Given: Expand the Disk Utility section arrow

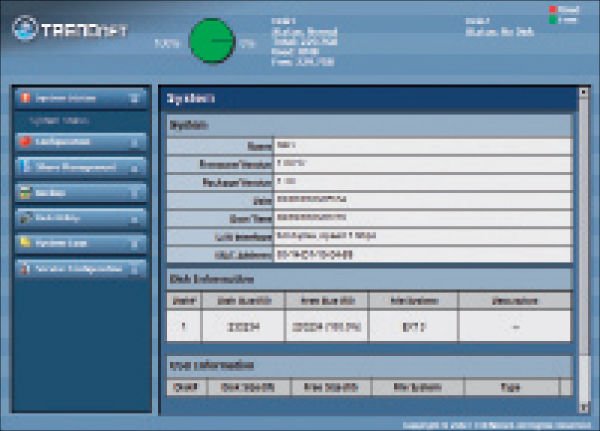Looking at the screenshot, I should point(134,217).
